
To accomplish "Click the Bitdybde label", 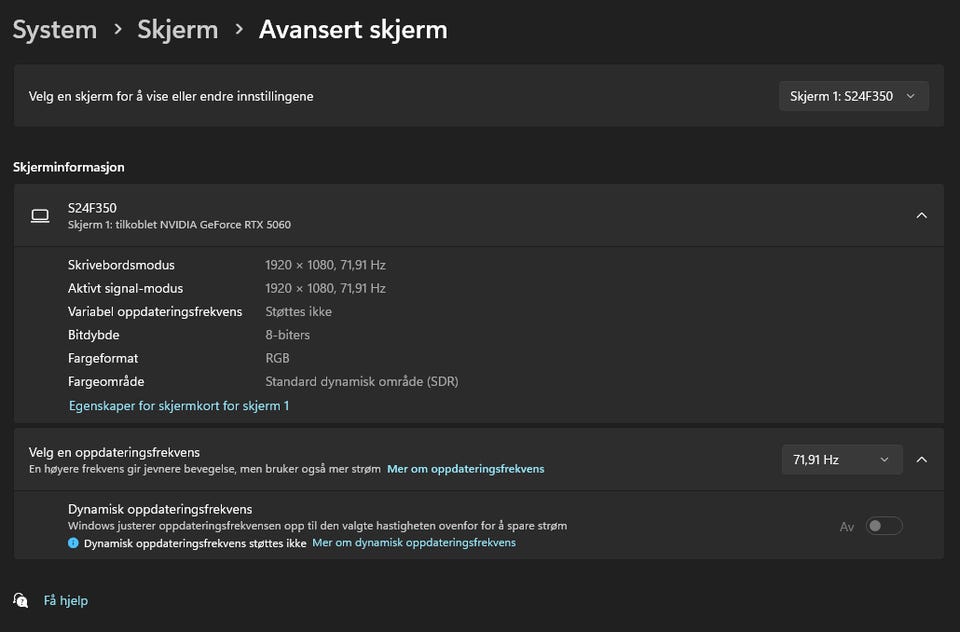I will (94, 335).
